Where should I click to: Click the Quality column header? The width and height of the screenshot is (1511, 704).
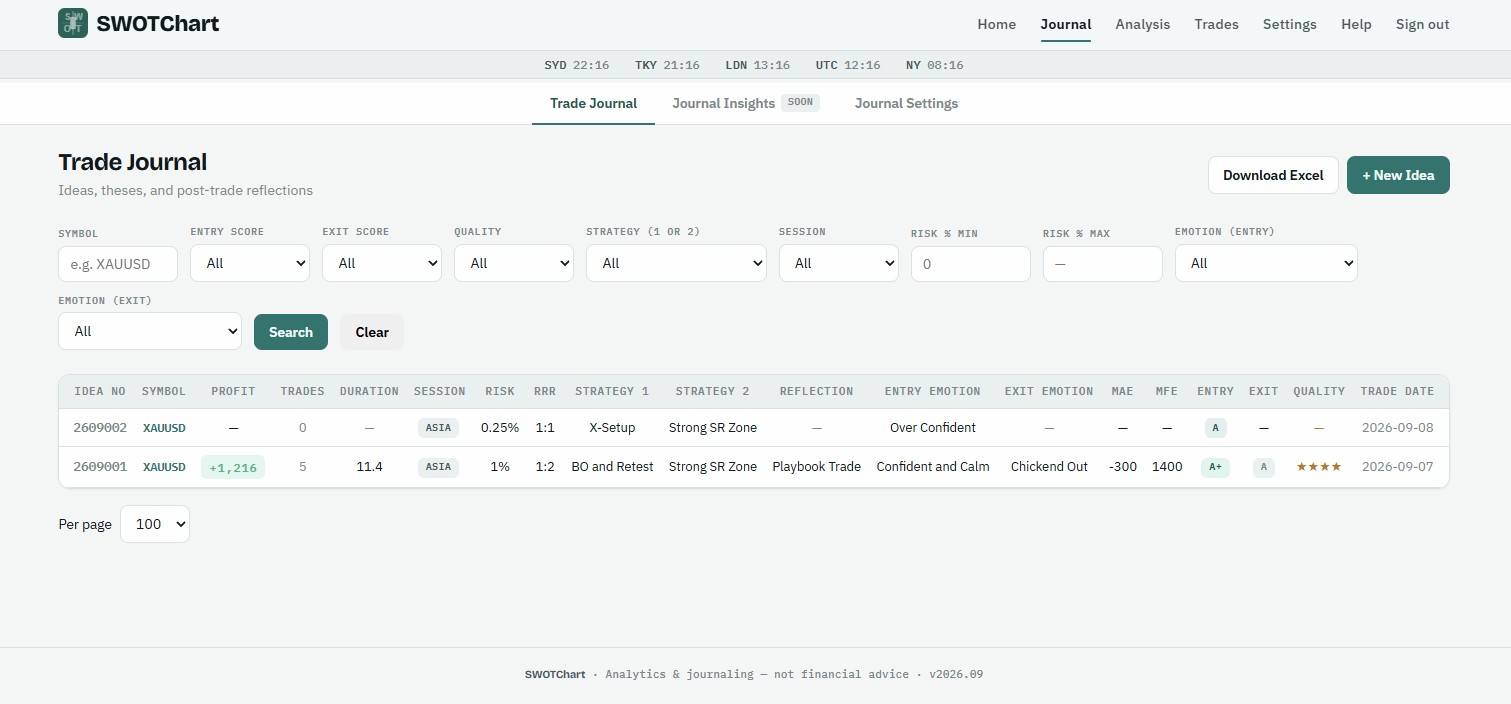tap(1319, 391)
